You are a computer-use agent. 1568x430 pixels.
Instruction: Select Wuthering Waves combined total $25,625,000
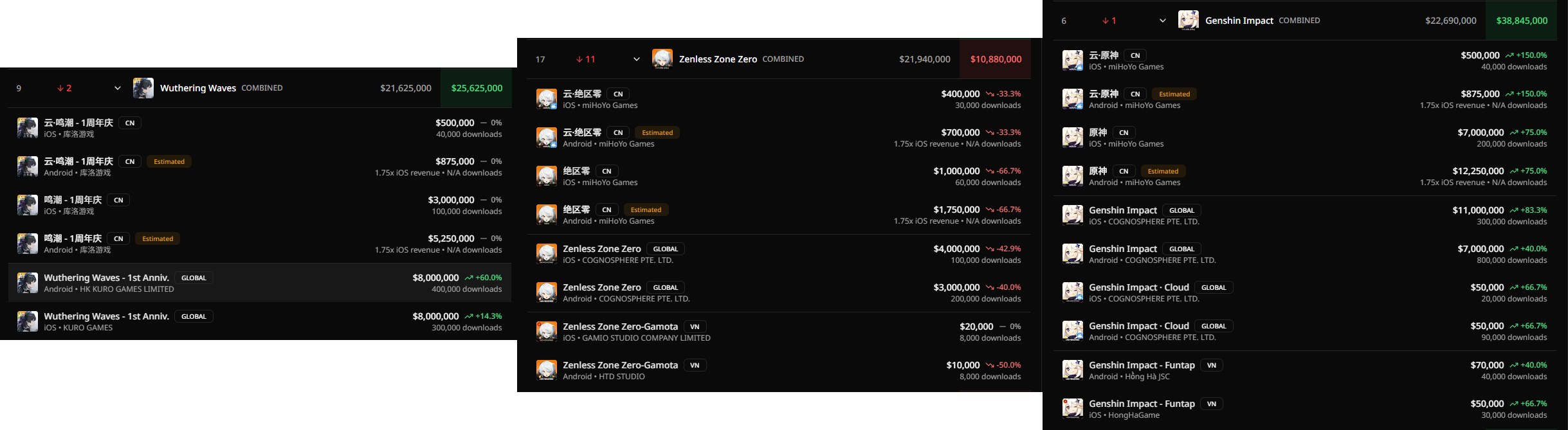coord(477,88)
